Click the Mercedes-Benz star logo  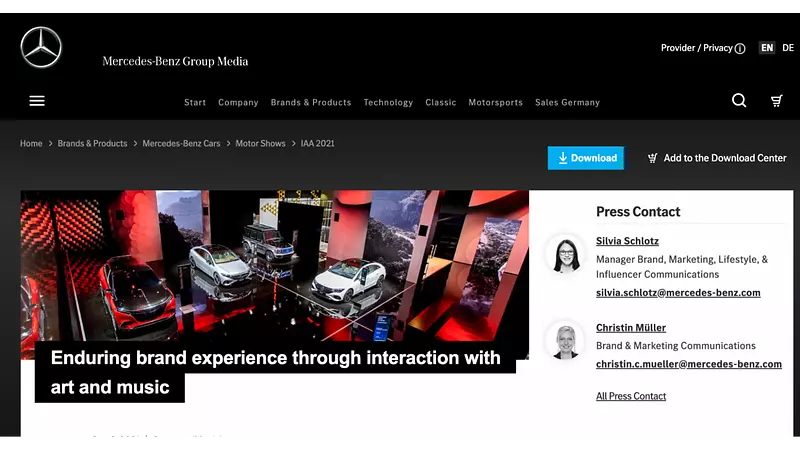[x=41, y=47]
